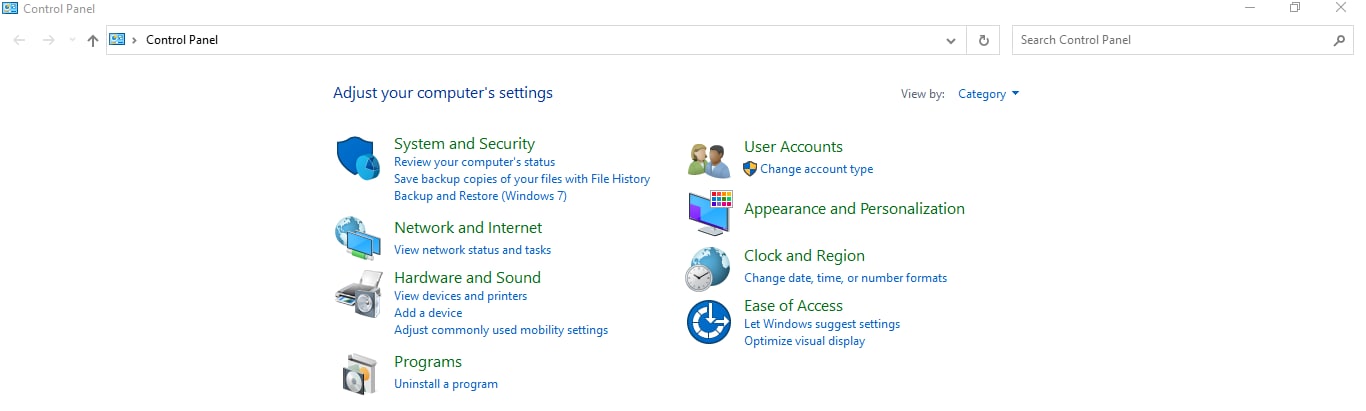Click the User Accounts people icon

pos(710,158)
